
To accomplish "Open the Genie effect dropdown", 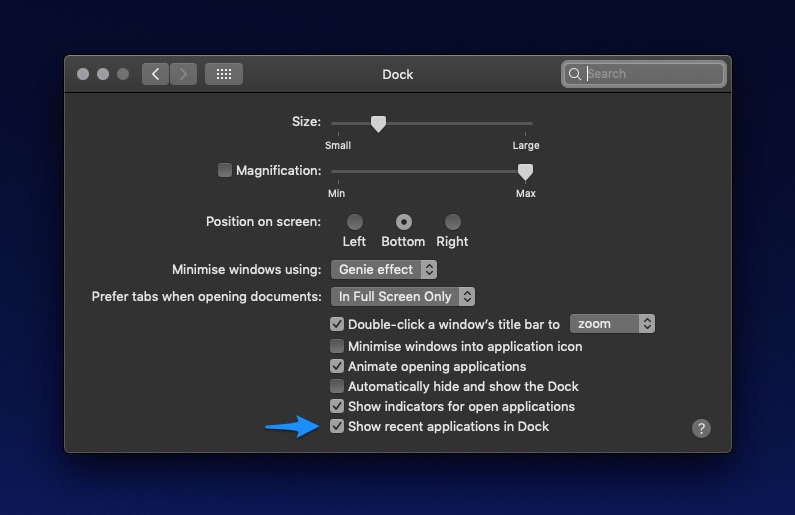I will click(384, 270).
